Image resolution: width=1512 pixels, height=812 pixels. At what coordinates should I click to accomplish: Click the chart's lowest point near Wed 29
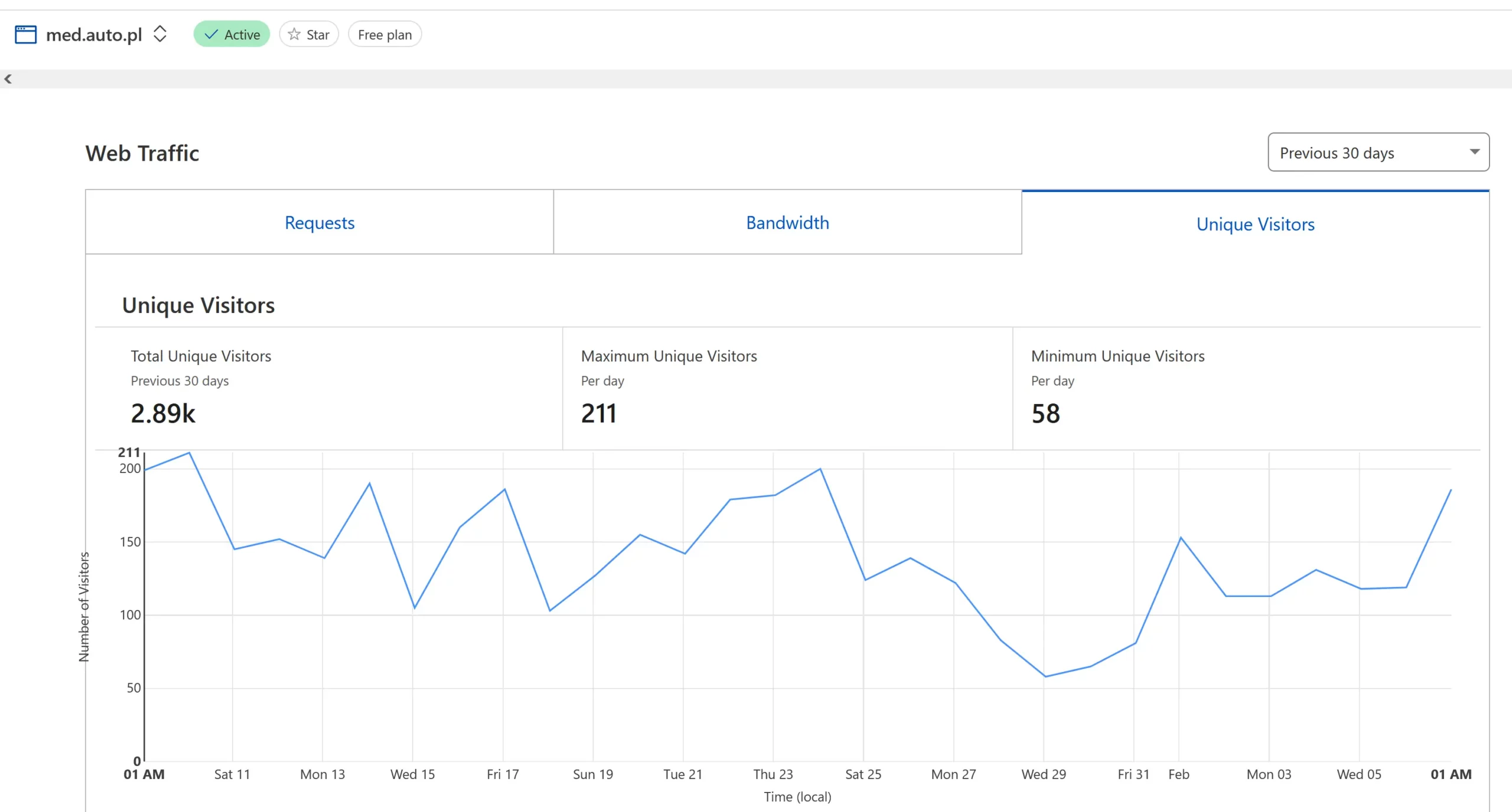point(1045,676)
